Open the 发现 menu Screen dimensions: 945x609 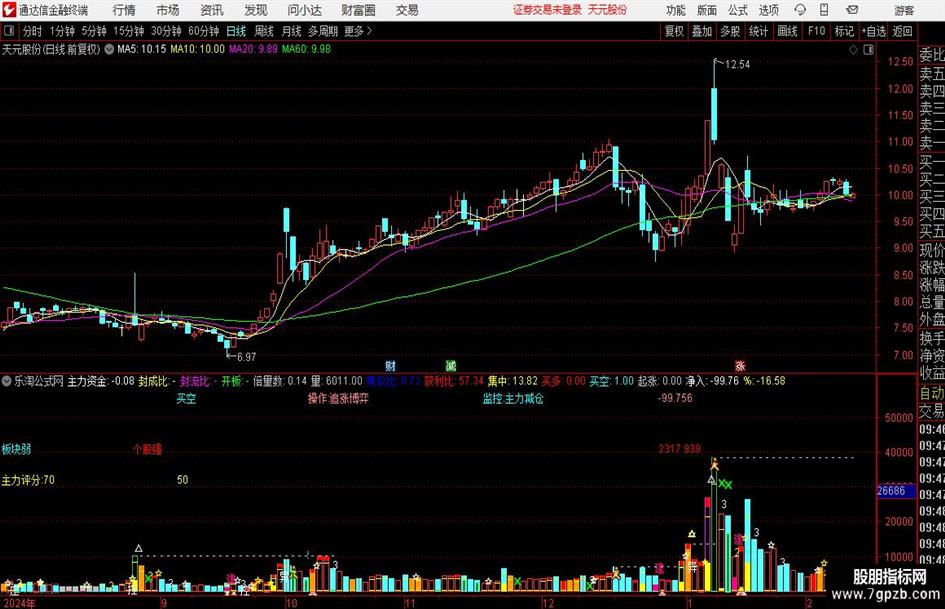[256, 10]
